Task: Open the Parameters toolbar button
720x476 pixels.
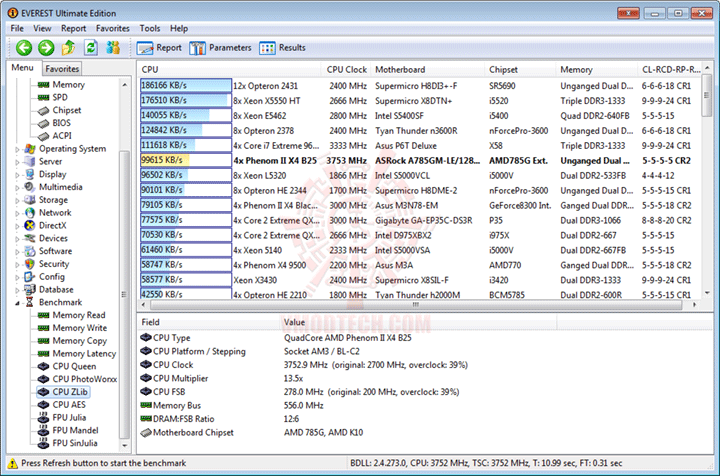Action: [x=220, y=48]
